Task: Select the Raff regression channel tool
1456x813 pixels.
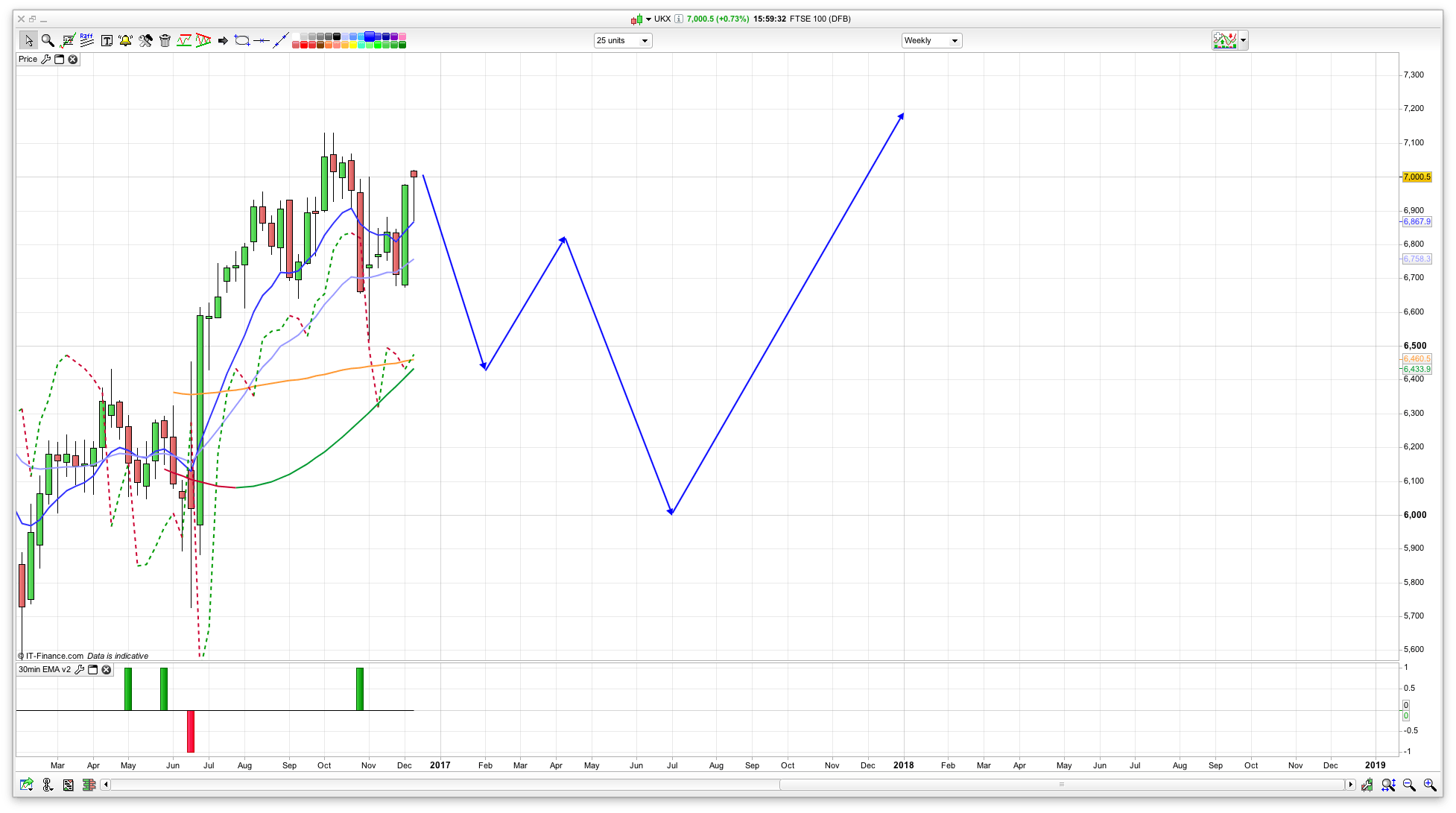Action: click(x=87, y=40)
